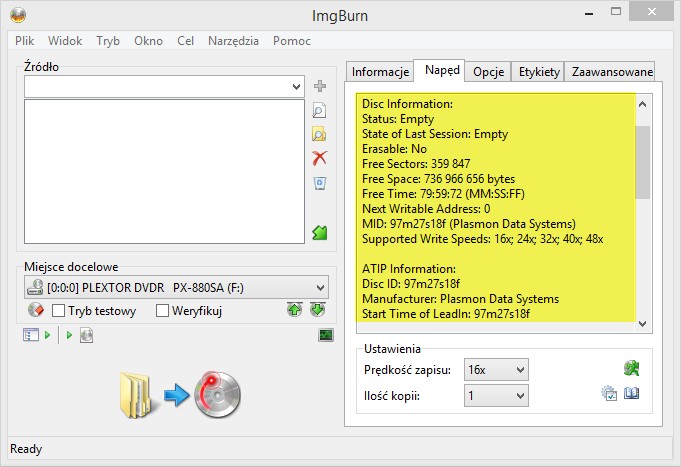Open the Plik menu
Image resolution: width=681 pixels, height=467 pixels.
[x=24, y=41]
